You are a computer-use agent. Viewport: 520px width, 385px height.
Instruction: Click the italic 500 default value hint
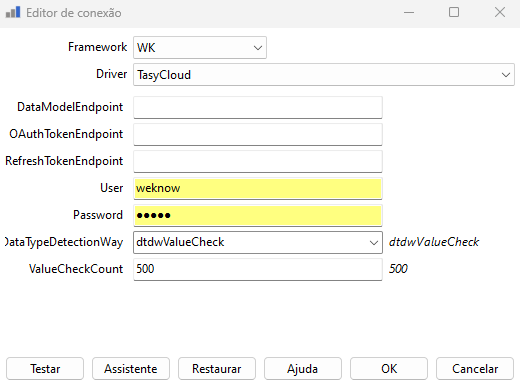click(398, 269)
